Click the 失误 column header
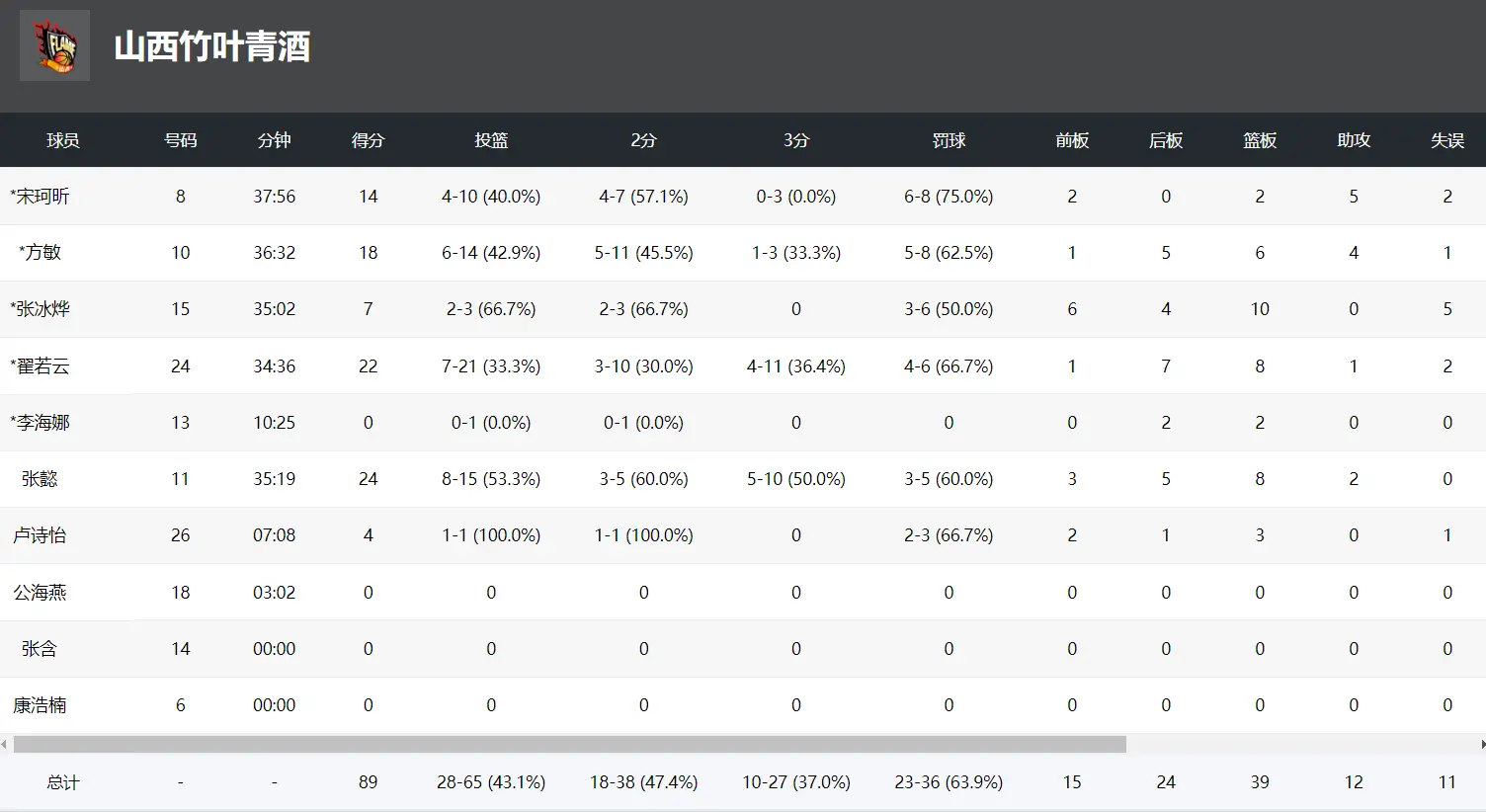This screenshot has width=1486, height=812. [x=1447, y=140]
